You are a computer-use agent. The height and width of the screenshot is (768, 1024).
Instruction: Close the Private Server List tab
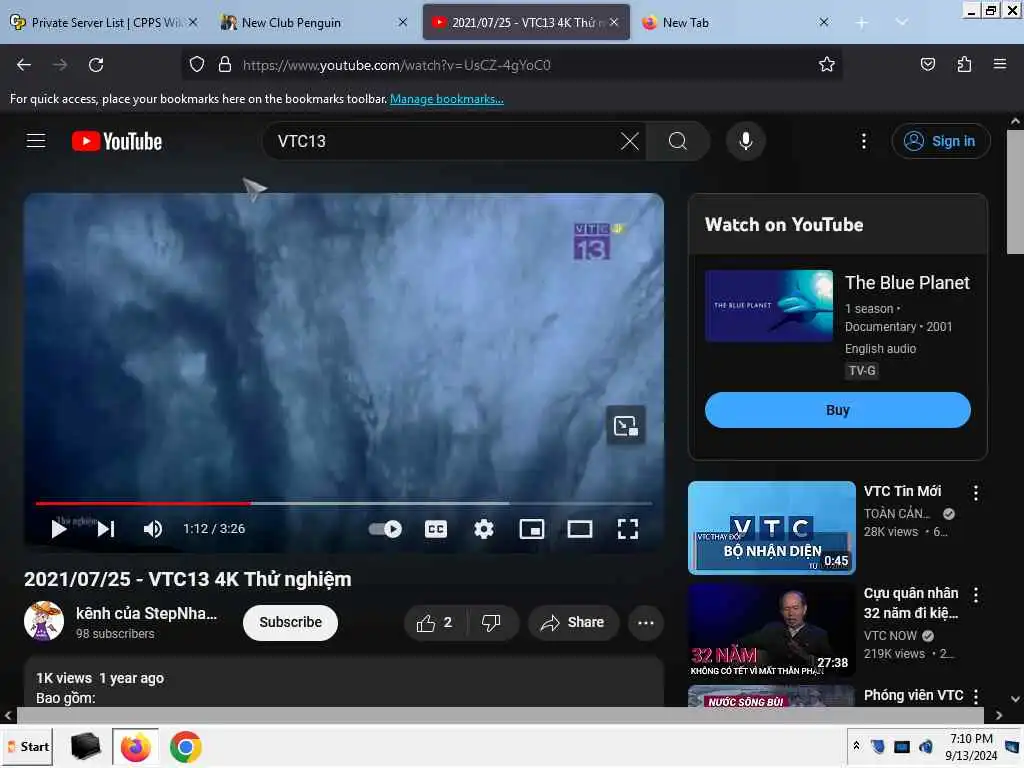tap(193, 22)
